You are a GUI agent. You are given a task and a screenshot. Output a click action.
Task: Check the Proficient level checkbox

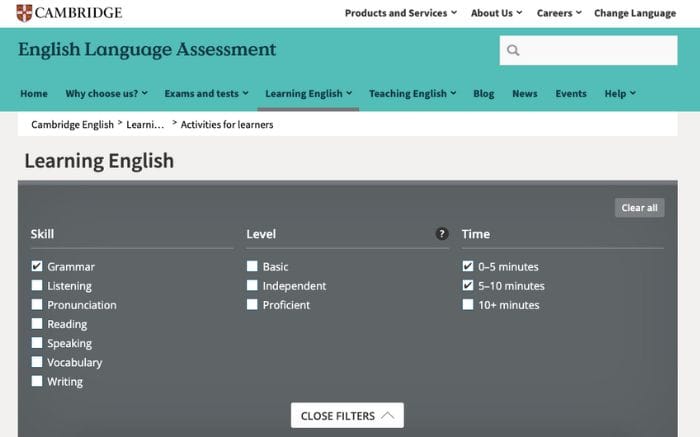pyautogui.click(x=252, y=305)
